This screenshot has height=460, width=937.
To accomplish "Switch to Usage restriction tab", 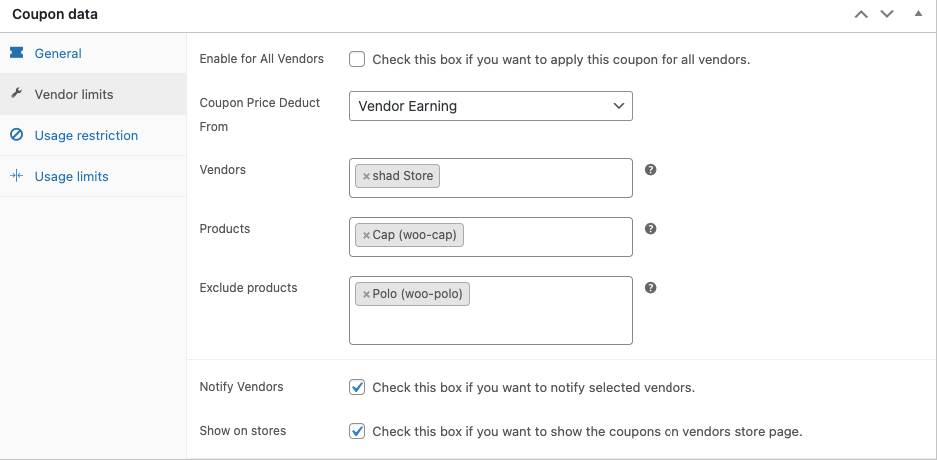I will coord(93,136).
